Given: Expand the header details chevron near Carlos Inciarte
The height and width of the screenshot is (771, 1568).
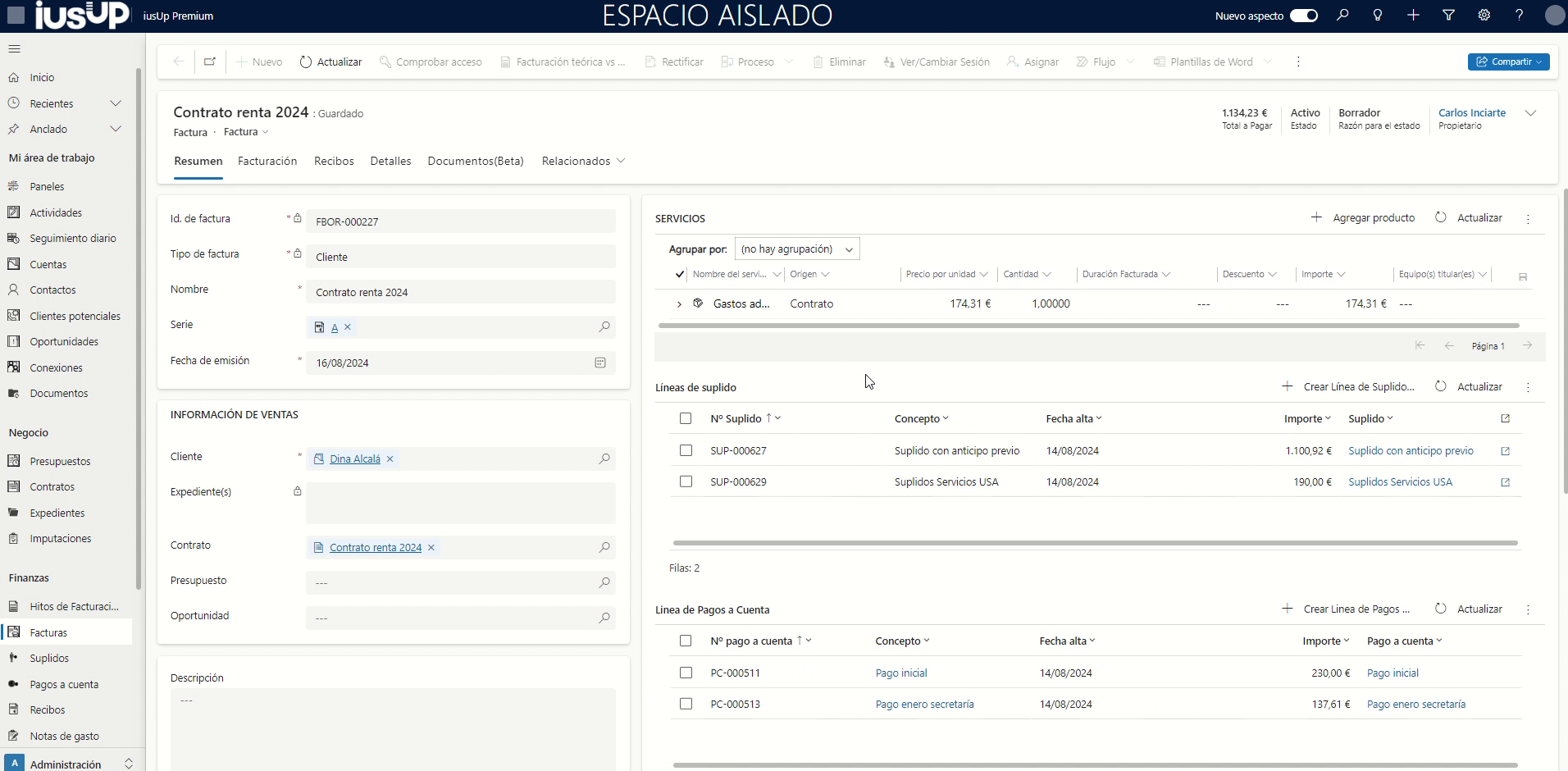Looking at the screenshot, I should (x=1530, y=113).
